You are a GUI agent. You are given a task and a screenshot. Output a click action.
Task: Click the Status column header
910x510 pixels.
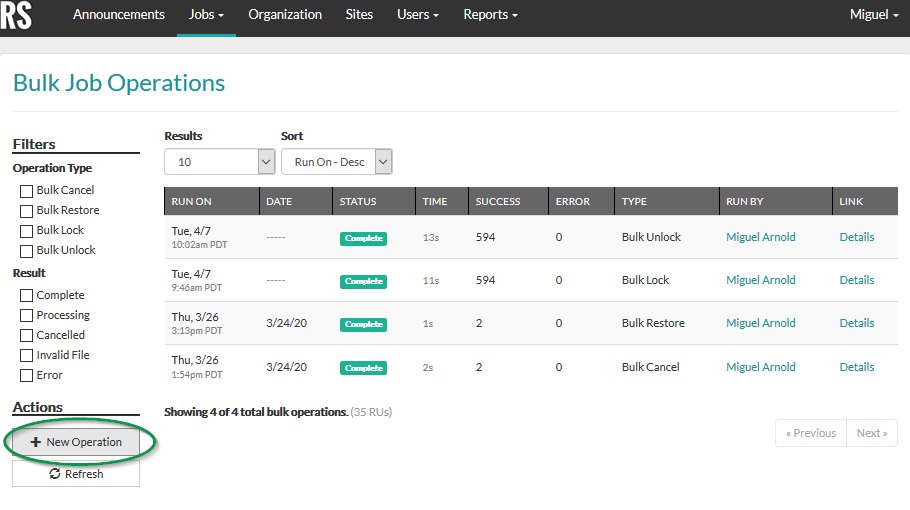pyautogui.click(x=374, y=201)
